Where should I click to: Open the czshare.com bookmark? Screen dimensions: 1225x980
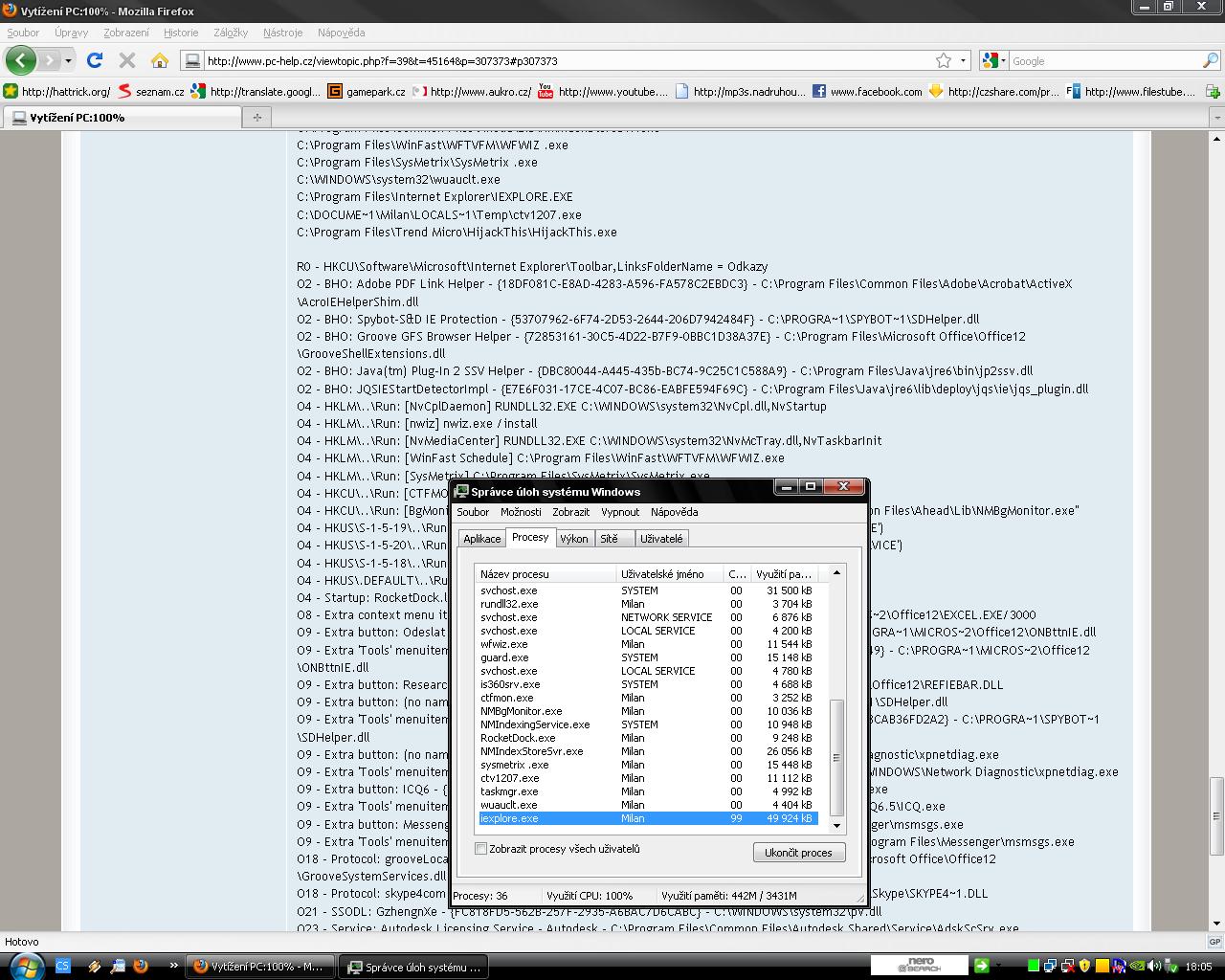[993, 92]
